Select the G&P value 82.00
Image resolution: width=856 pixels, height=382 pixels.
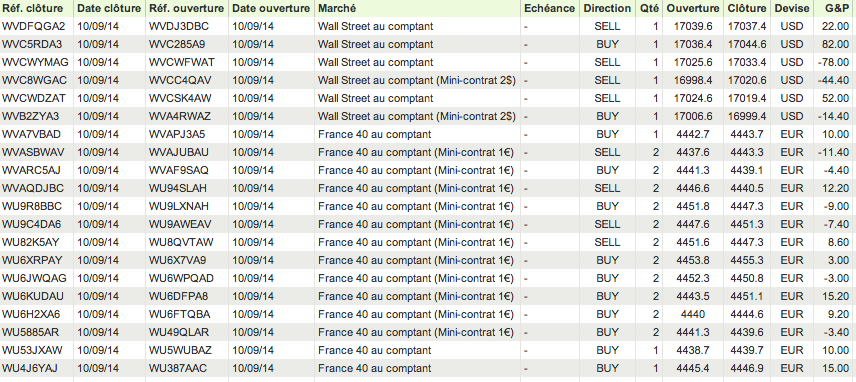[835, 44]
